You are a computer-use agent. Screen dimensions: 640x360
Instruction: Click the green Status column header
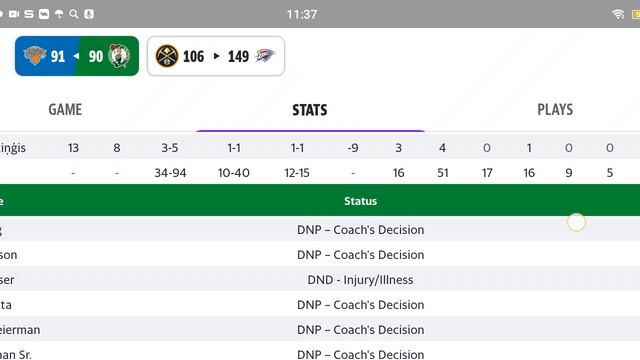(360, 201)
